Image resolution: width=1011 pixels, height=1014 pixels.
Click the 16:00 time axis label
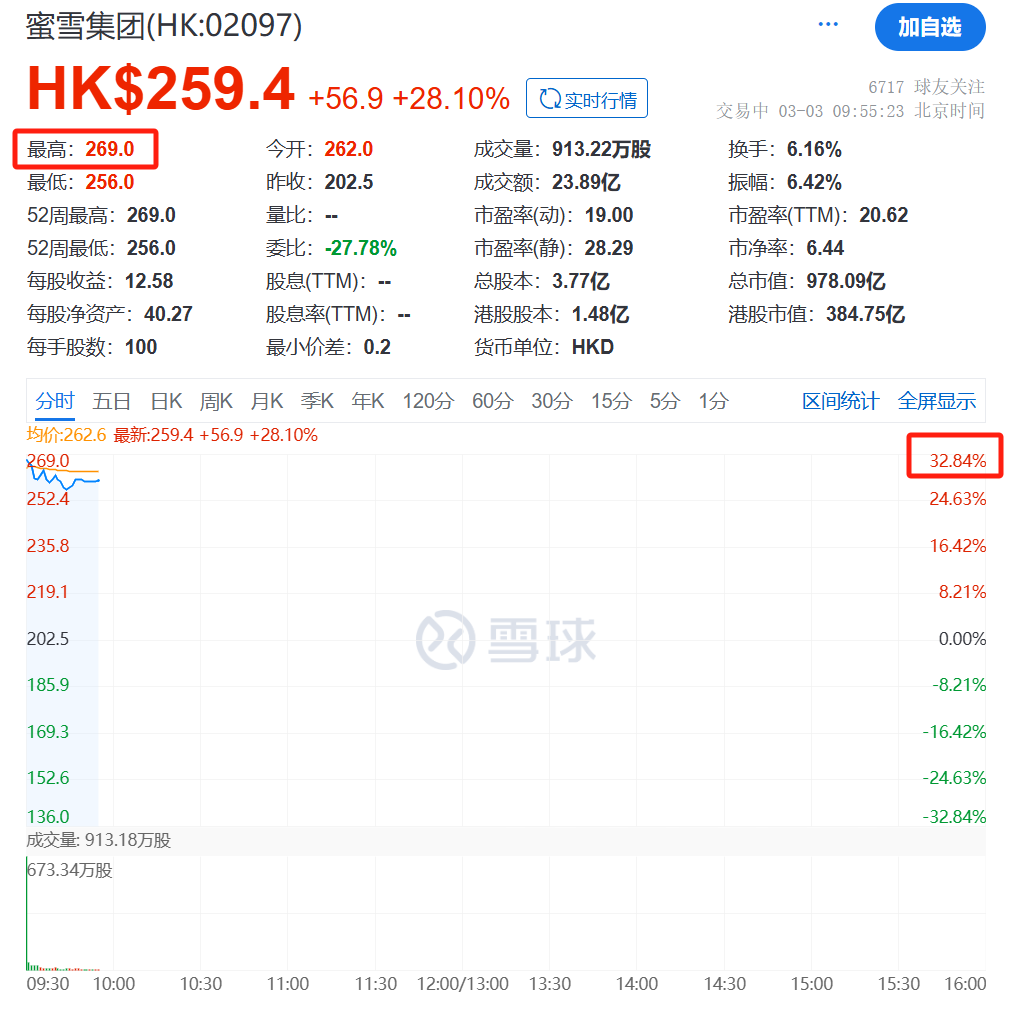click(x=965, y=984)
